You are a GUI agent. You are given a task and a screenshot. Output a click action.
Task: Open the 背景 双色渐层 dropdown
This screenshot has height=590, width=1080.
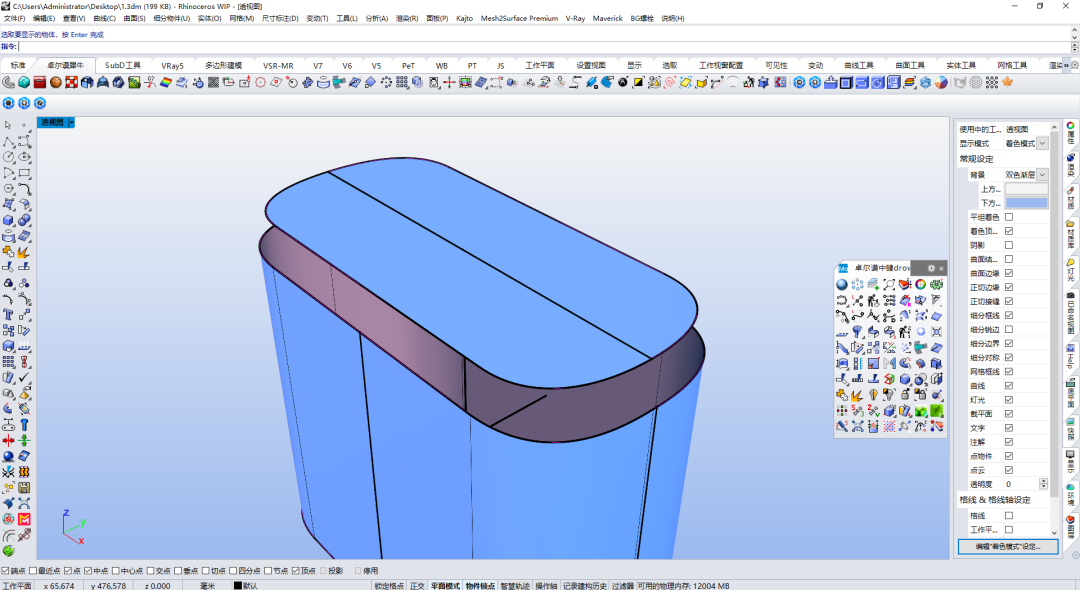coord(1042,175)
